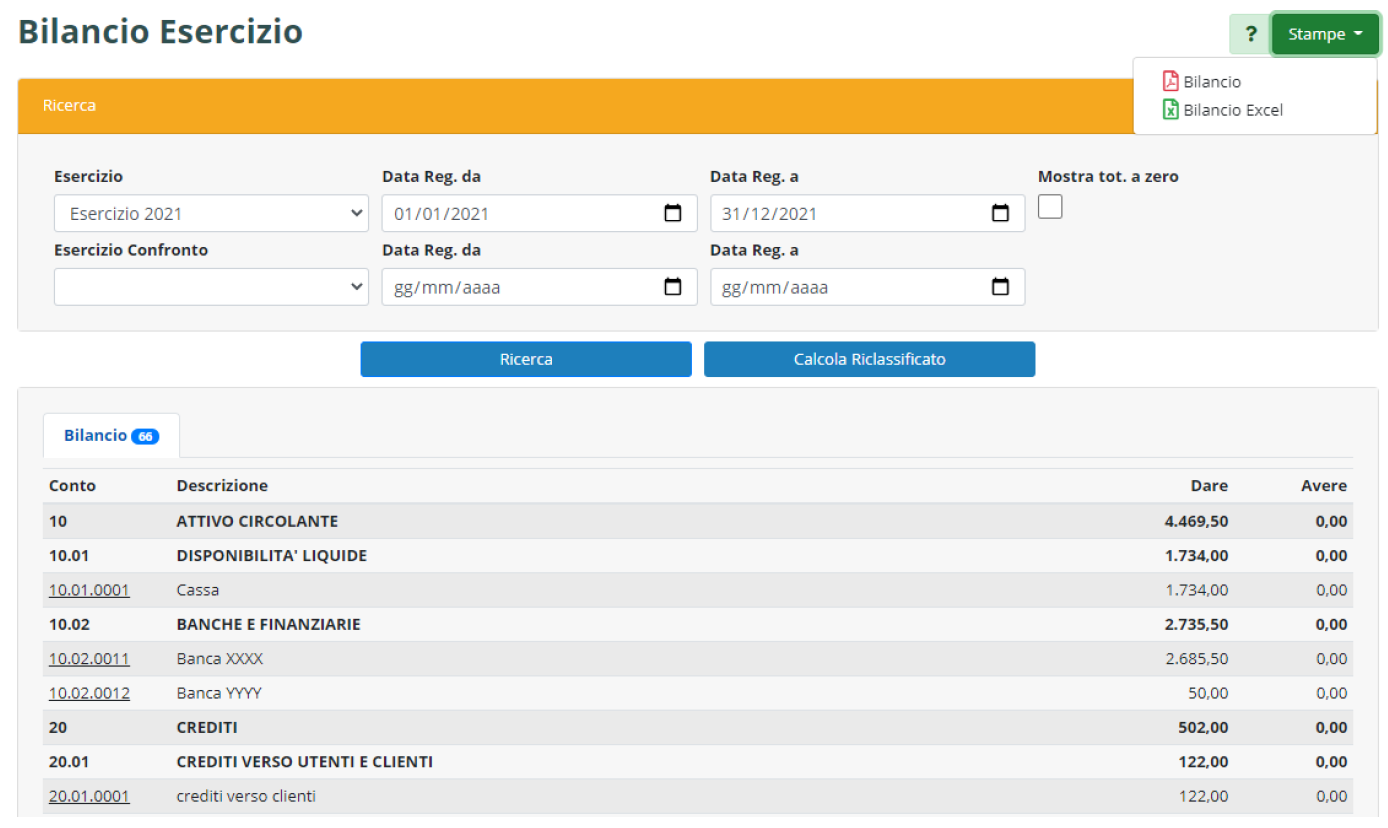Viewport: 1388px width, 828px height.
Task: Open account link 10.02.0011 Banca XXXX
Action: pyautogui.click(x=89, y=659)
